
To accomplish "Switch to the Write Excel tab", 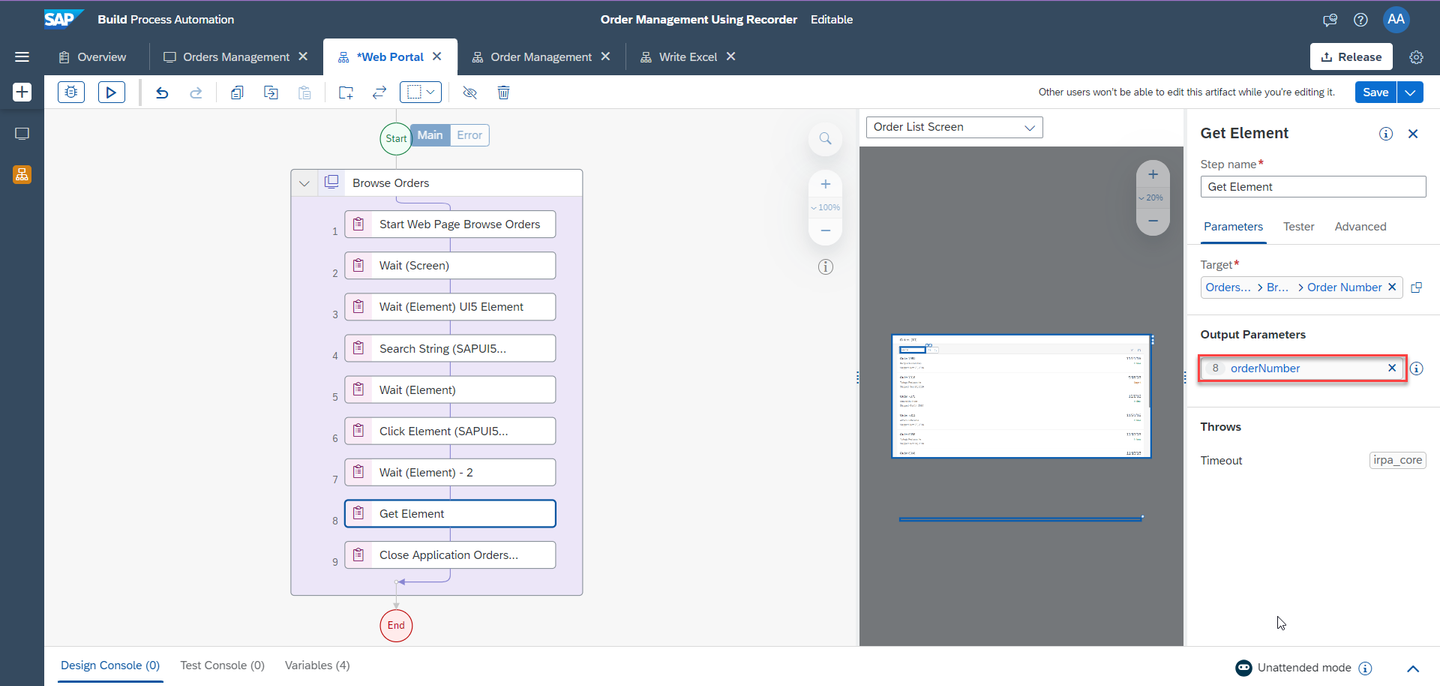I will tap(688, 57).
